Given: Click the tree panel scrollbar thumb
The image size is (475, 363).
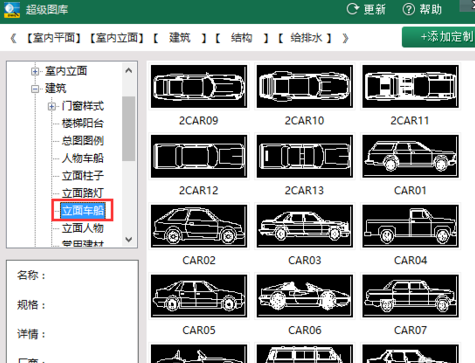Looking at the screenshot, I should pos(129,129).
